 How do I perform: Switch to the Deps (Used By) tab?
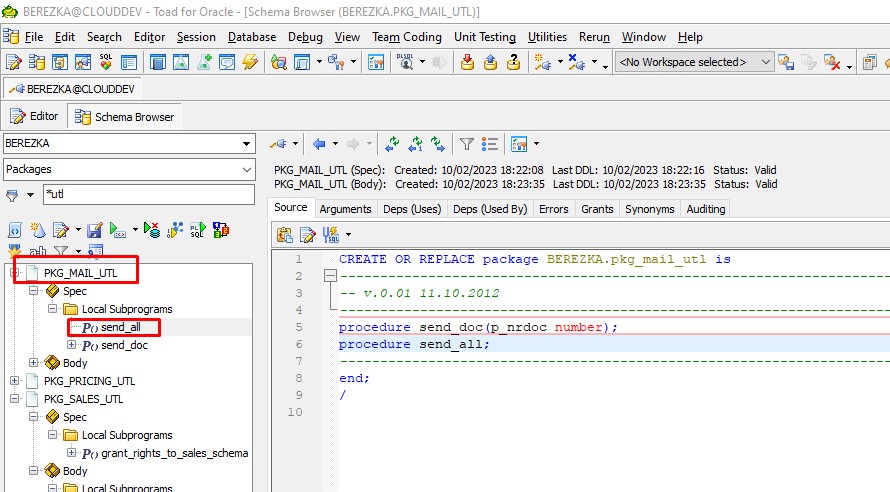490,209
